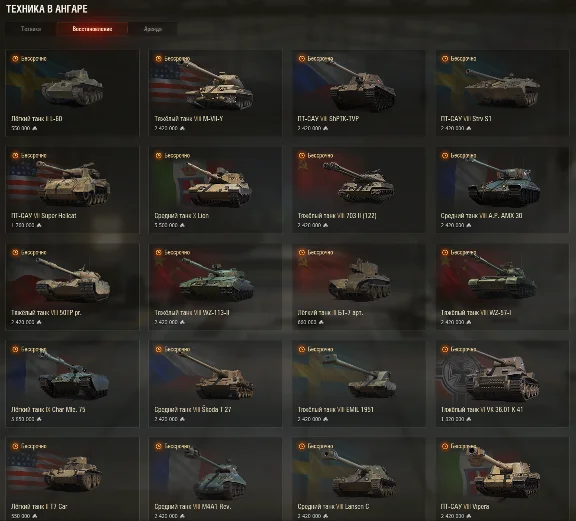
Task: Click the clock icon on the Strv S1 card
Action: 445,58
